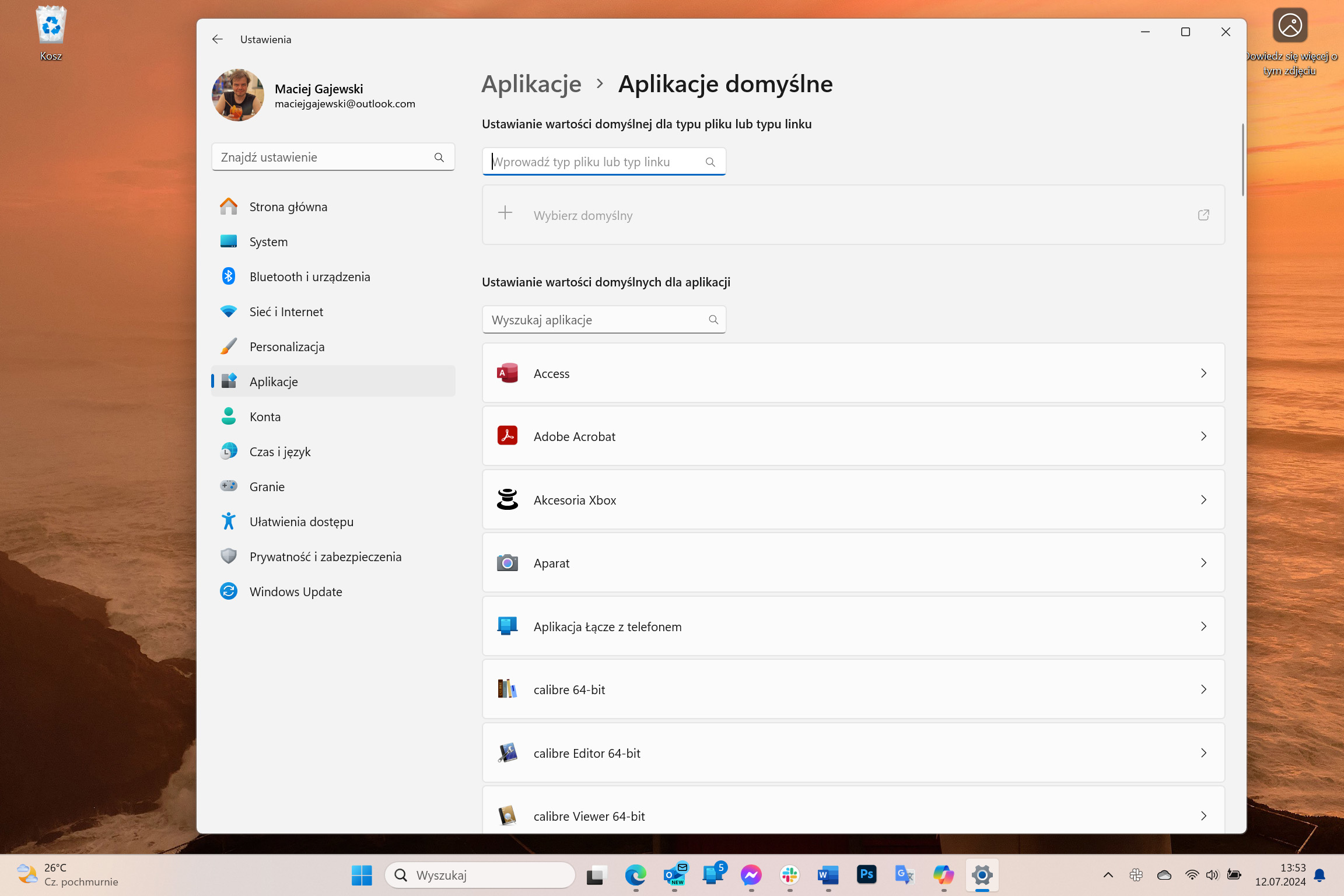Select Aplikacje in sidebar
Screen dimensions: 1344x896
click(333, 381)
